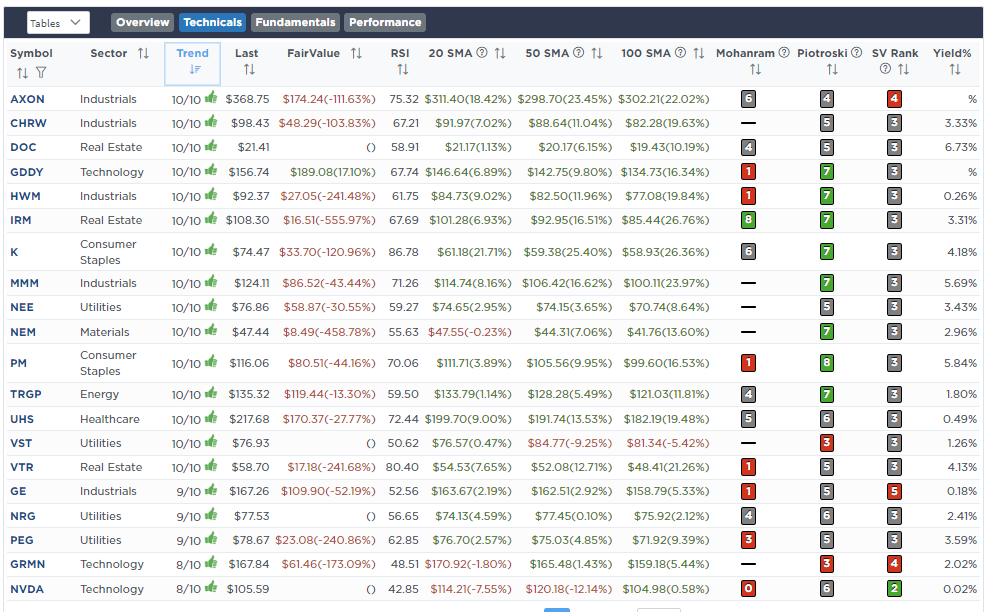The height and width of the screenshot is (612, 987).
Task: Sort by Yield% column
Action: point(955,69)
